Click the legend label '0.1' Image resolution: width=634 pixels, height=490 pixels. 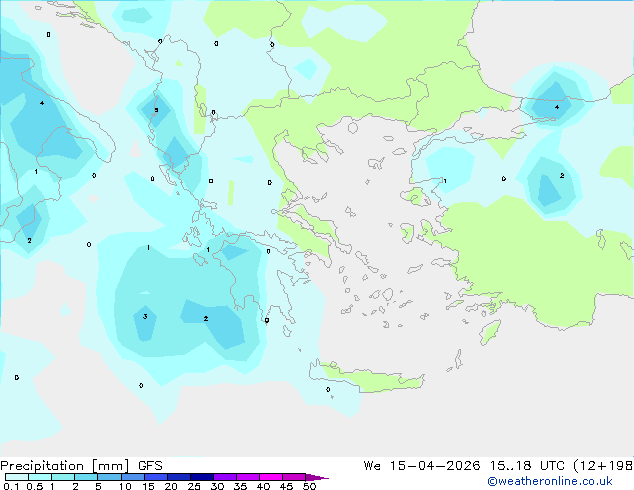pyautogui.click(x=11, y=486)
